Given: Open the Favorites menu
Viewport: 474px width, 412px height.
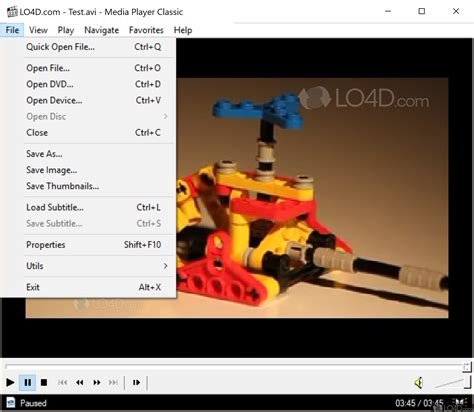Looking at the screenshot, I should [146, 30].
